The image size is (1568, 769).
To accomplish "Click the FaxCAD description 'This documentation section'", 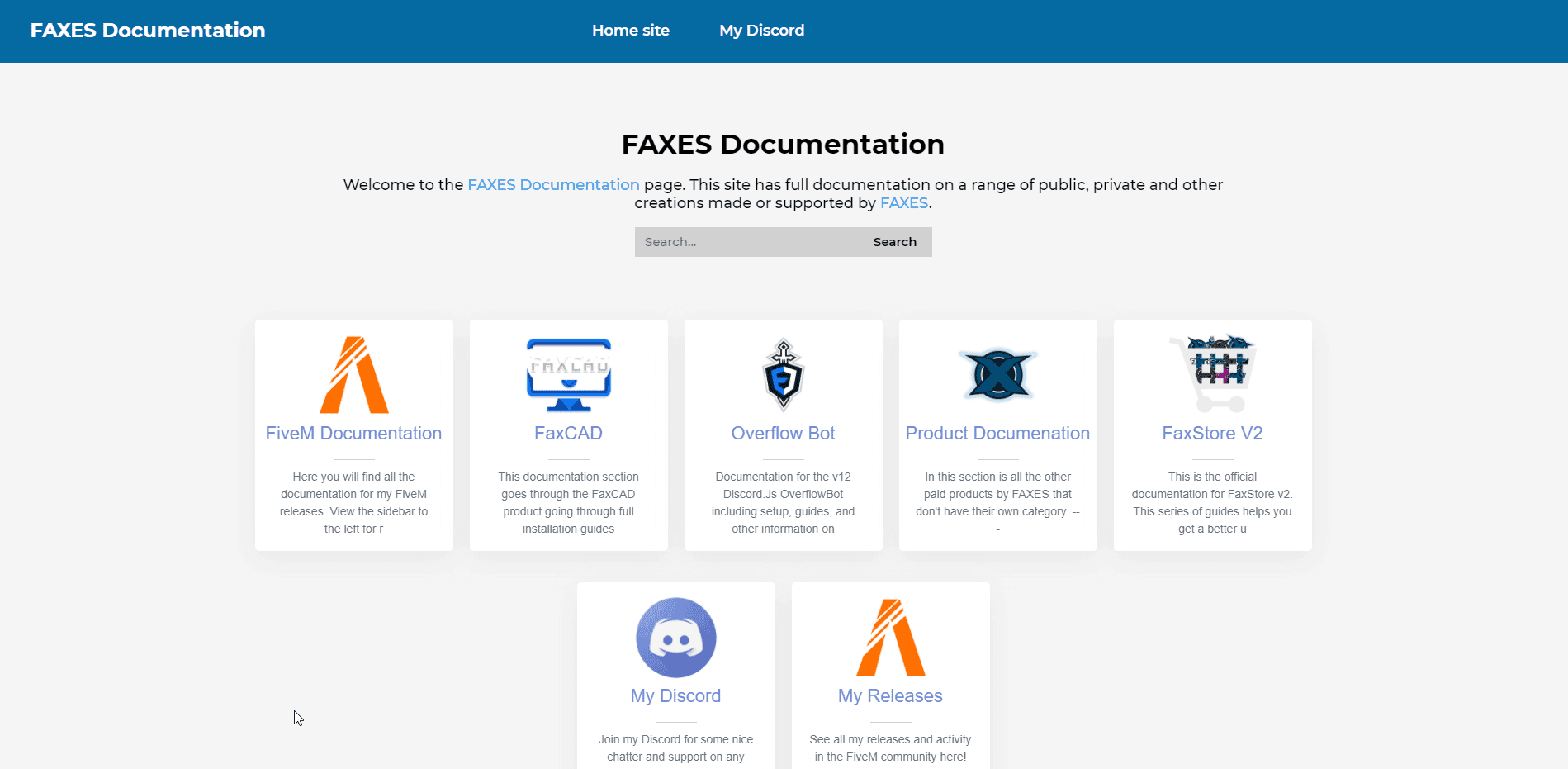I will coord(569,503).
